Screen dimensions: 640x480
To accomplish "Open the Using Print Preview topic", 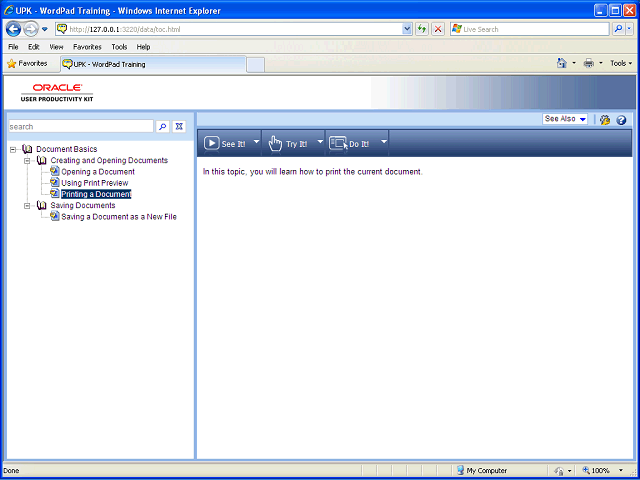I will click(x=95, y=183).
